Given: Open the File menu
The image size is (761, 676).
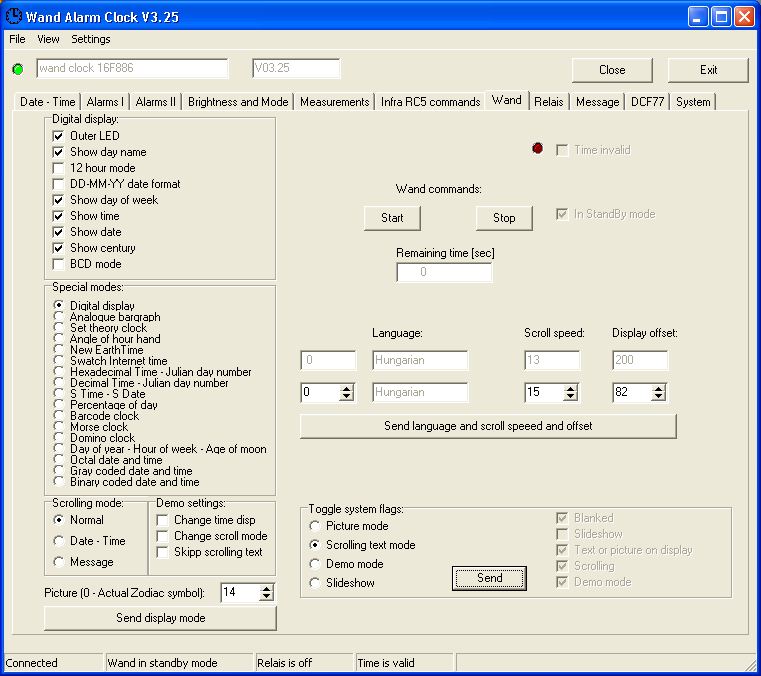Looking at the screenshot, I should click(x=17, y=39).
